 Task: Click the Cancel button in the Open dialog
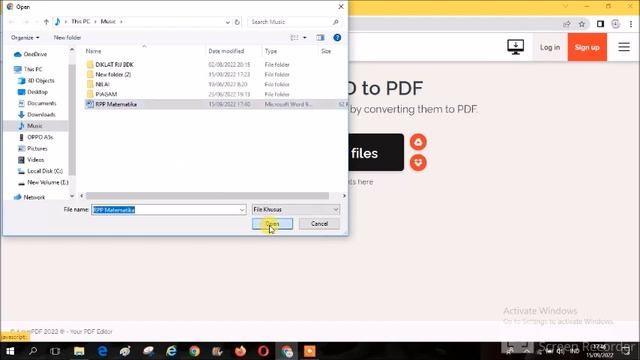319,224
